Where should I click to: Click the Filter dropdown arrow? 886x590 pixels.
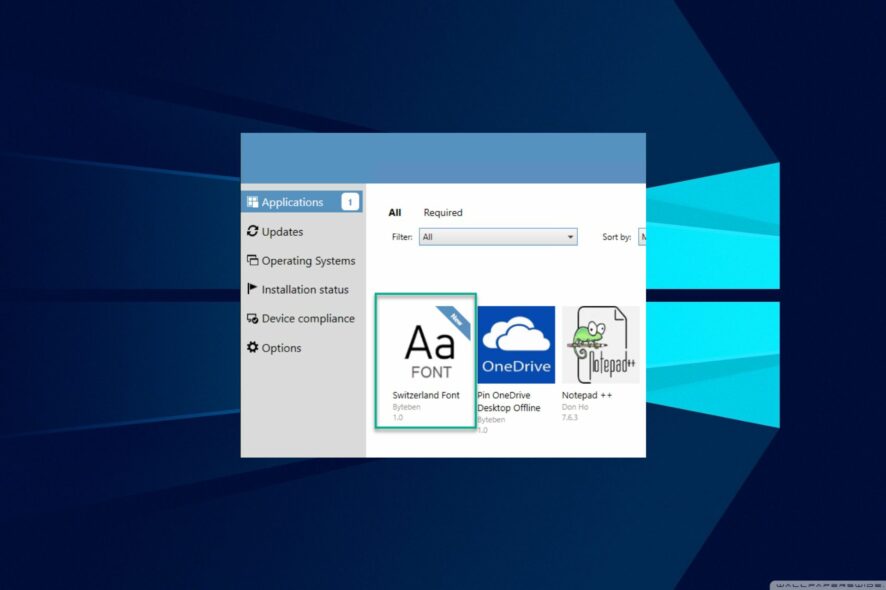[x=571, y=237]
